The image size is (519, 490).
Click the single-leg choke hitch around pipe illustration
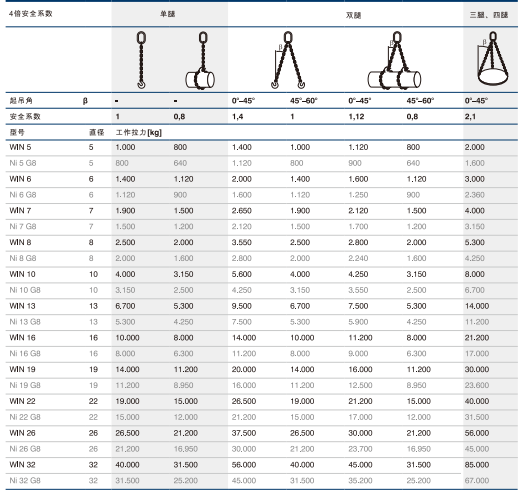[x=200, y=60]
